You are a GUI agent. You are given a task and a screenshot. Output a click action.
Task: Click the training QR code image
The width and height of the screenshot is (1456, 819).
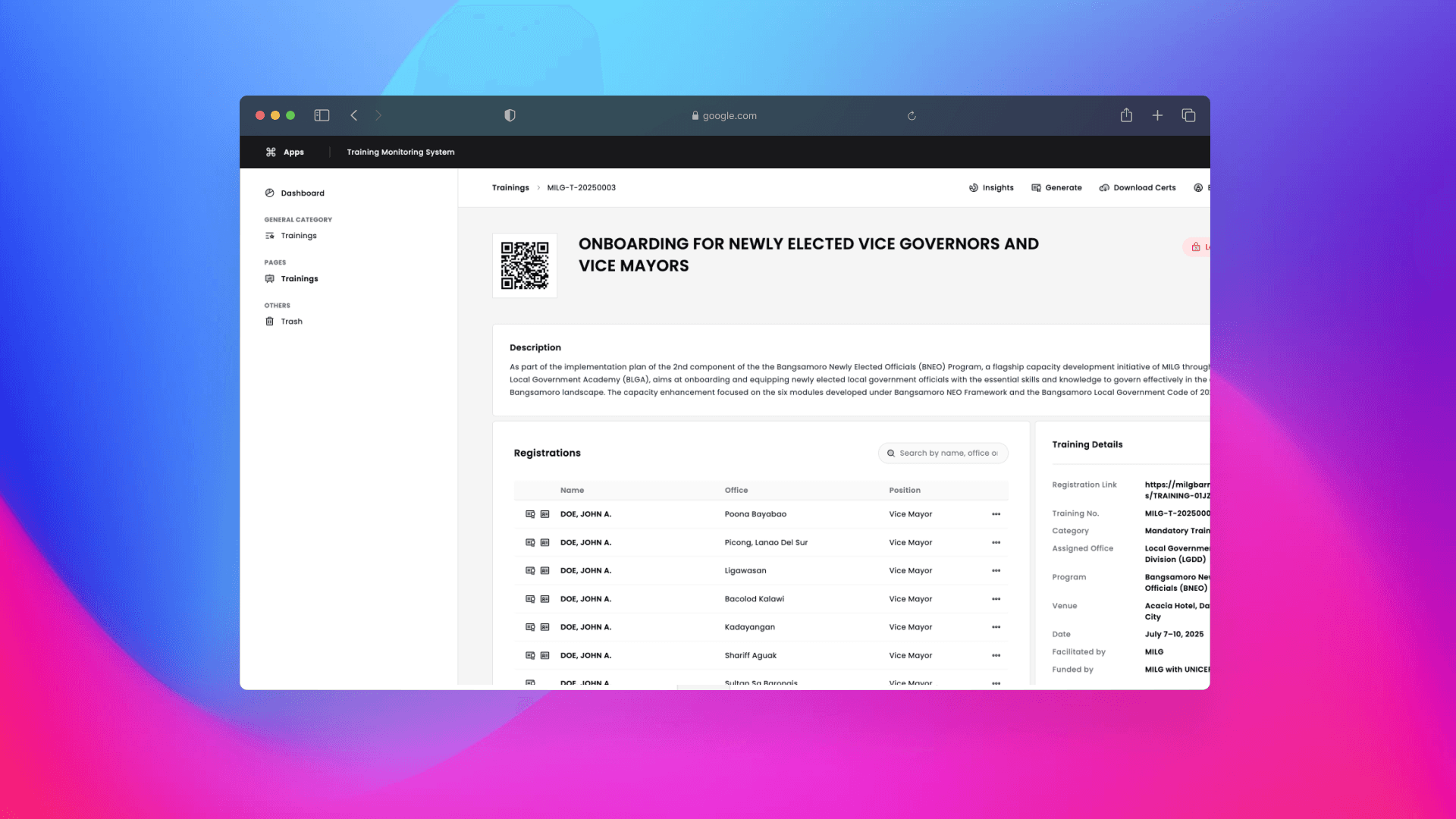pyautogui.click(x=525, y=265)
